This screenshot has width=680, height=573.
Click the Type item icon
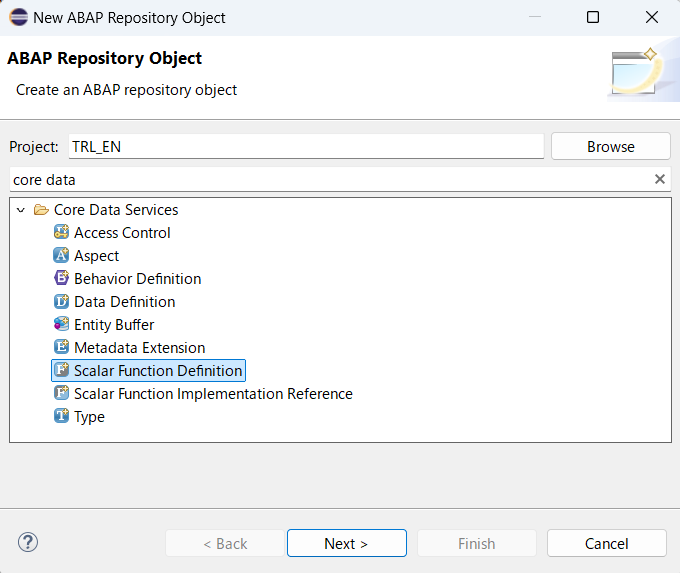point(61,417)
